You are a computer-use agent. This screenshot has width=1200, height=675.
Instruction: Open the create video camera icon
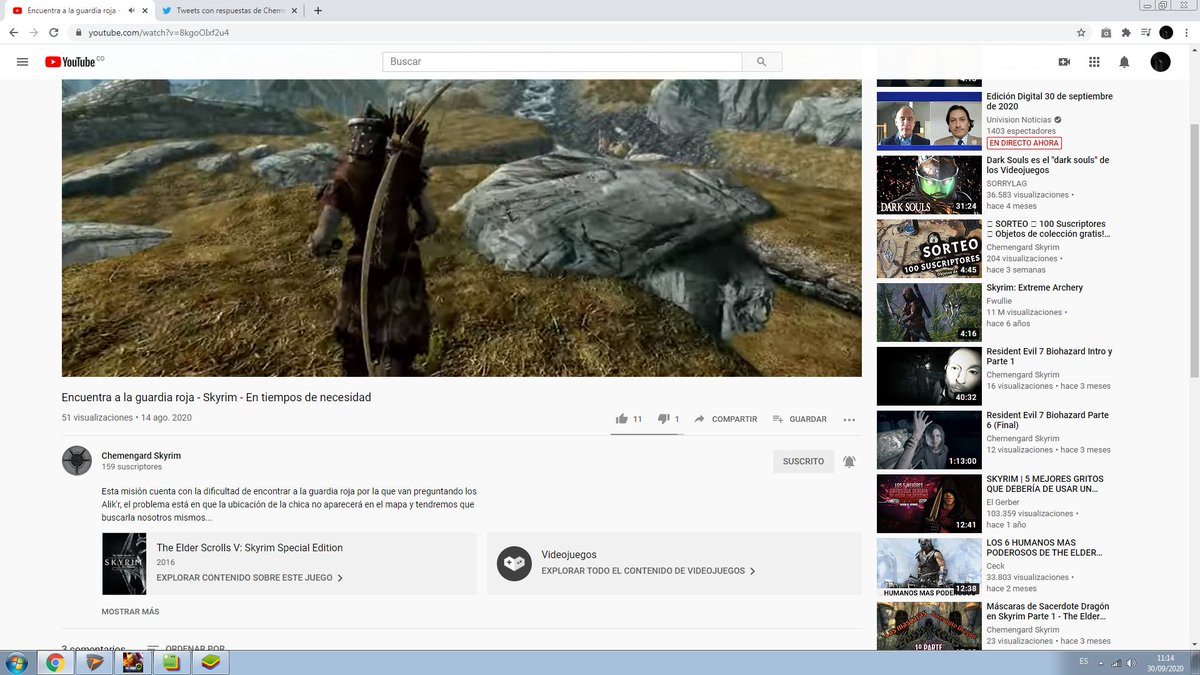(x=1064, y=62)
